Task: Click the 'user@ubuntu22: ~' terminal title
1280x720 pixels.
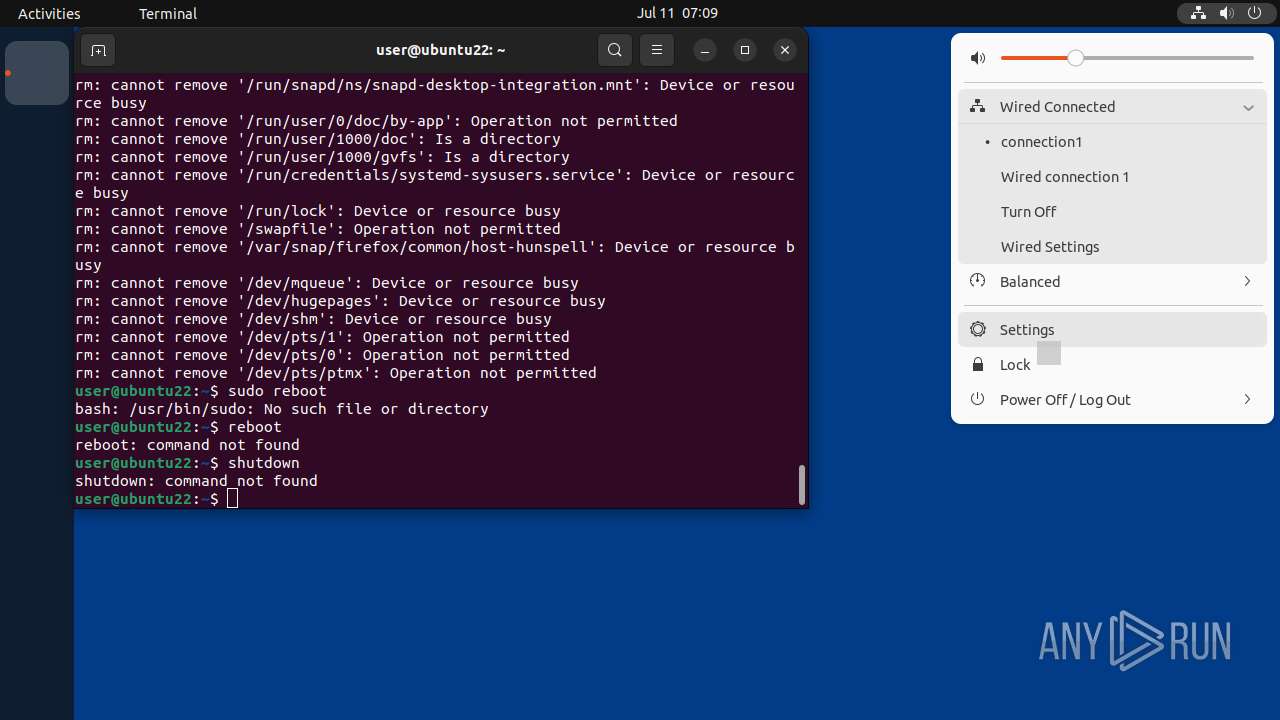Action: click(441, 50)
